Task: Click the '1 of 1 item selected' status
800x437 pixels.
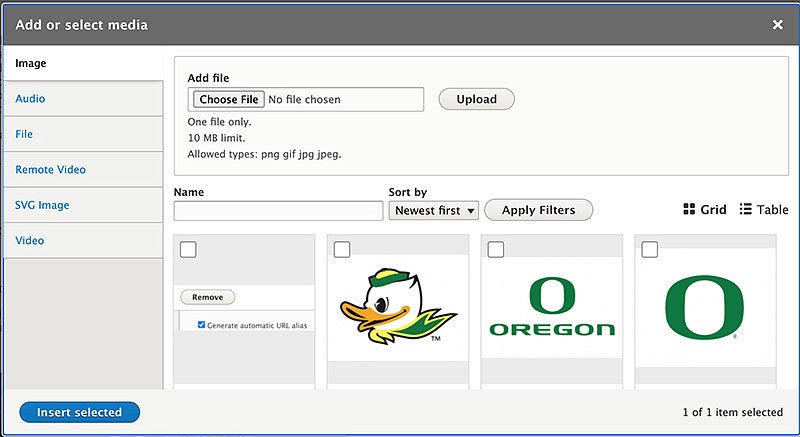Action: (x=733, y=412)
